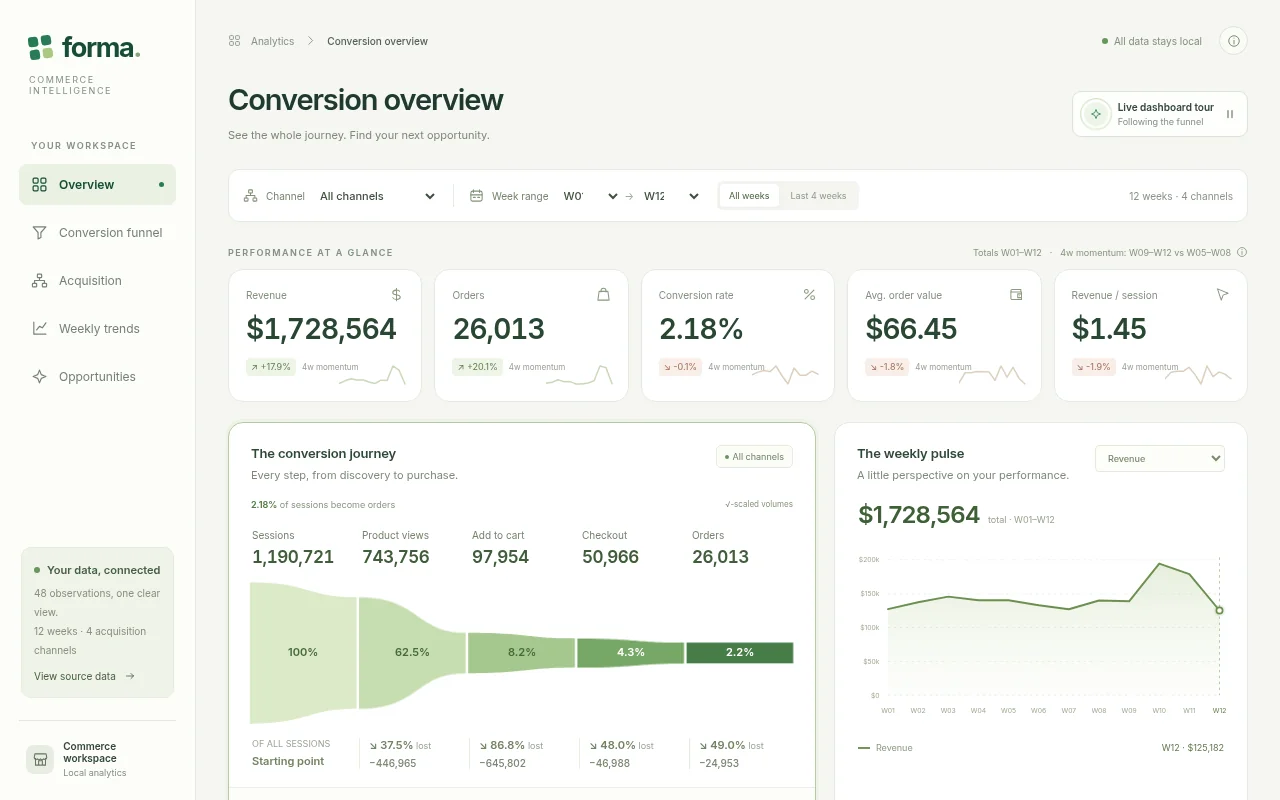Click the cursor icon on Revenue / session card
1280x800 pixels.
pyautogui.click(x=1222, y=295)
